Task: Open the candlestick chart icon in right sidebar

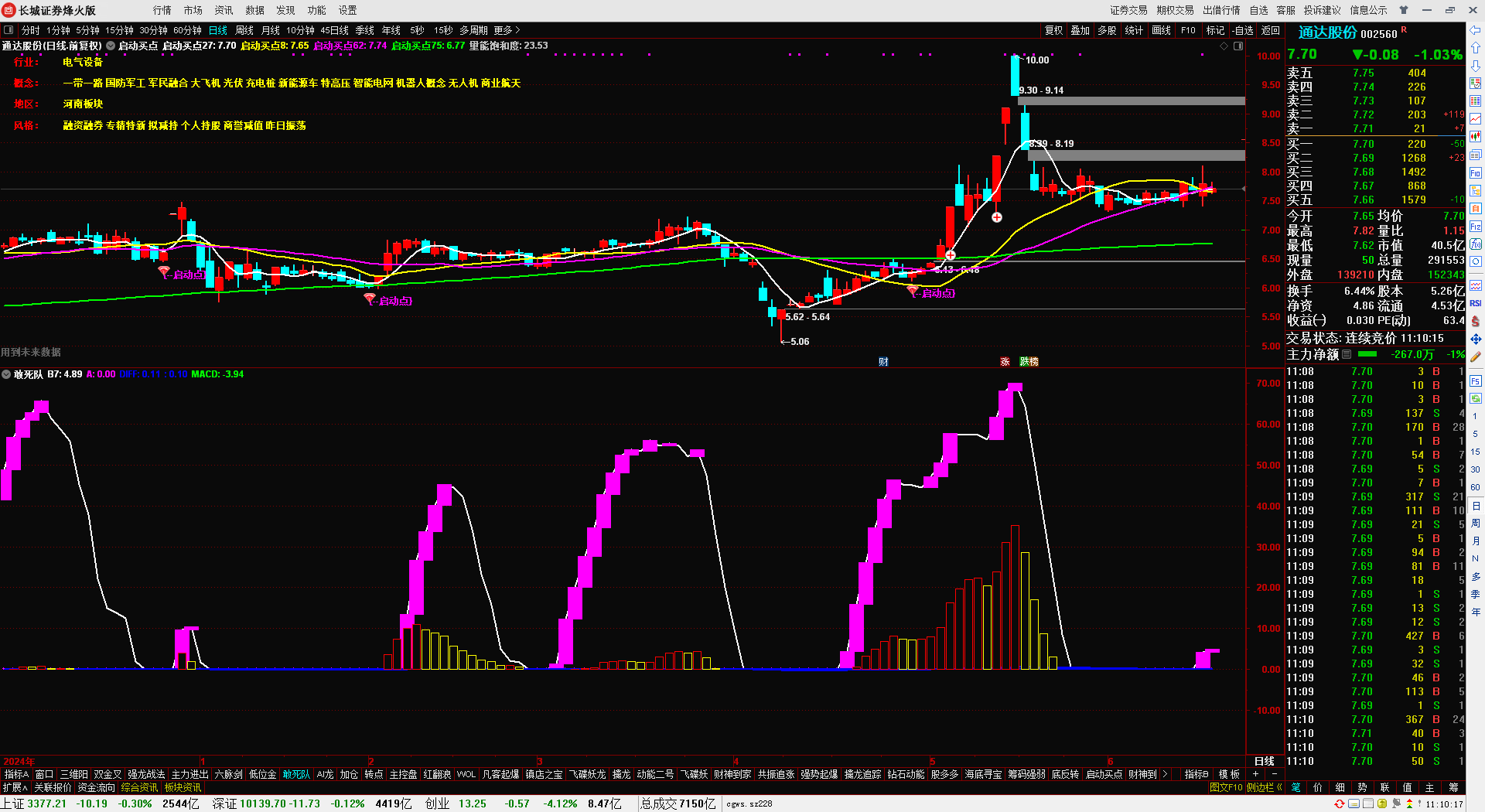Action: click(x=1476, y=136)
